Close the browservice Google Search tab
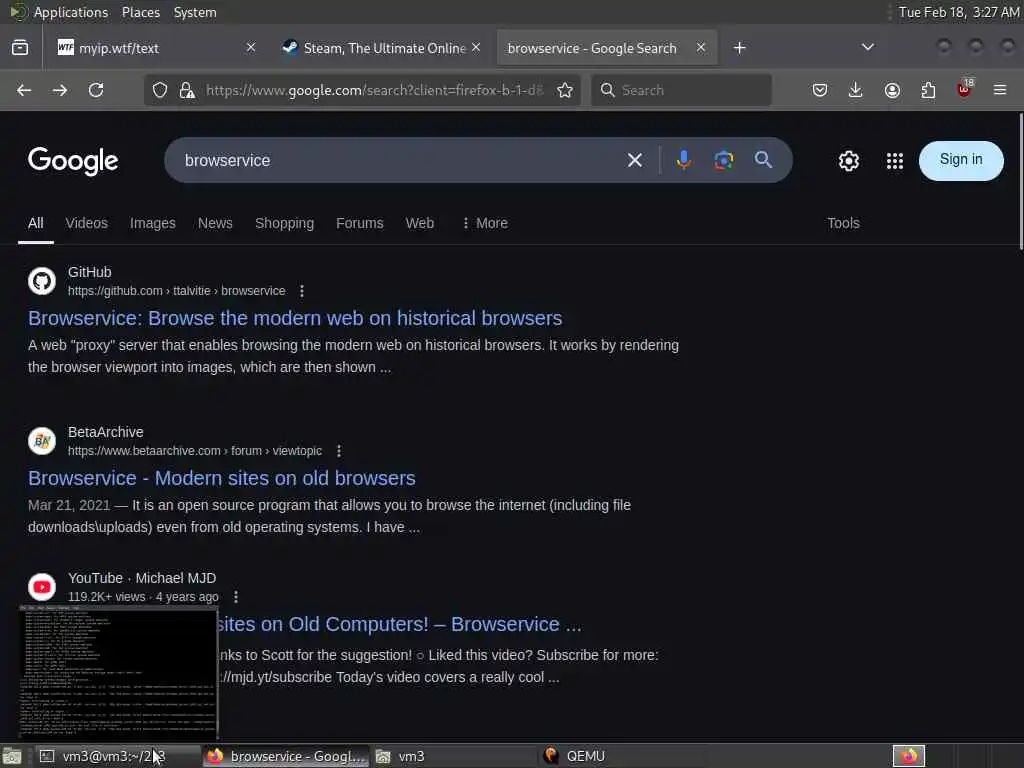The image size is (1024, 768). coord(701,47)
